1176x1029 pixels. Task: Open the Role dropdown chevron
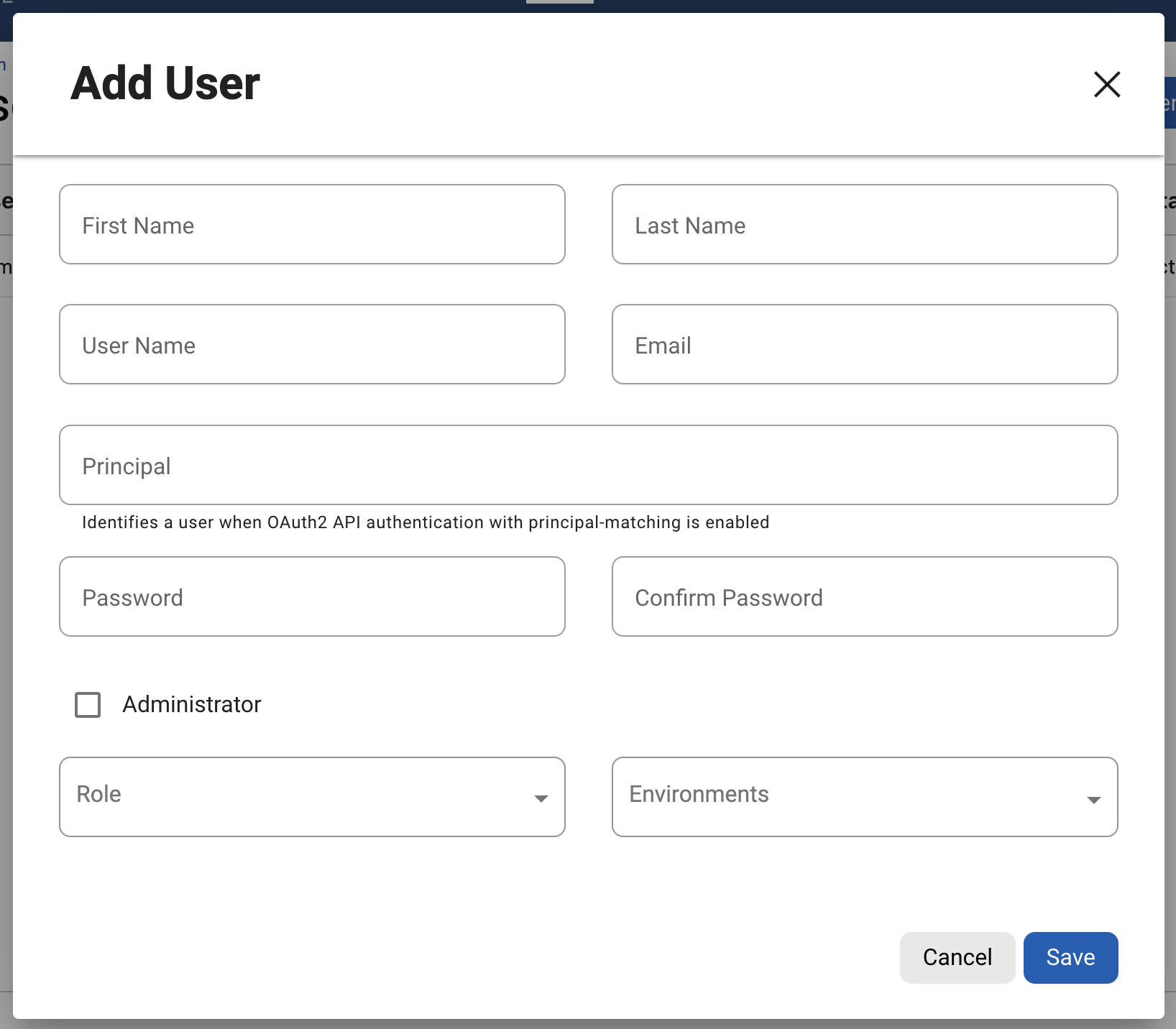click(541, 798)
